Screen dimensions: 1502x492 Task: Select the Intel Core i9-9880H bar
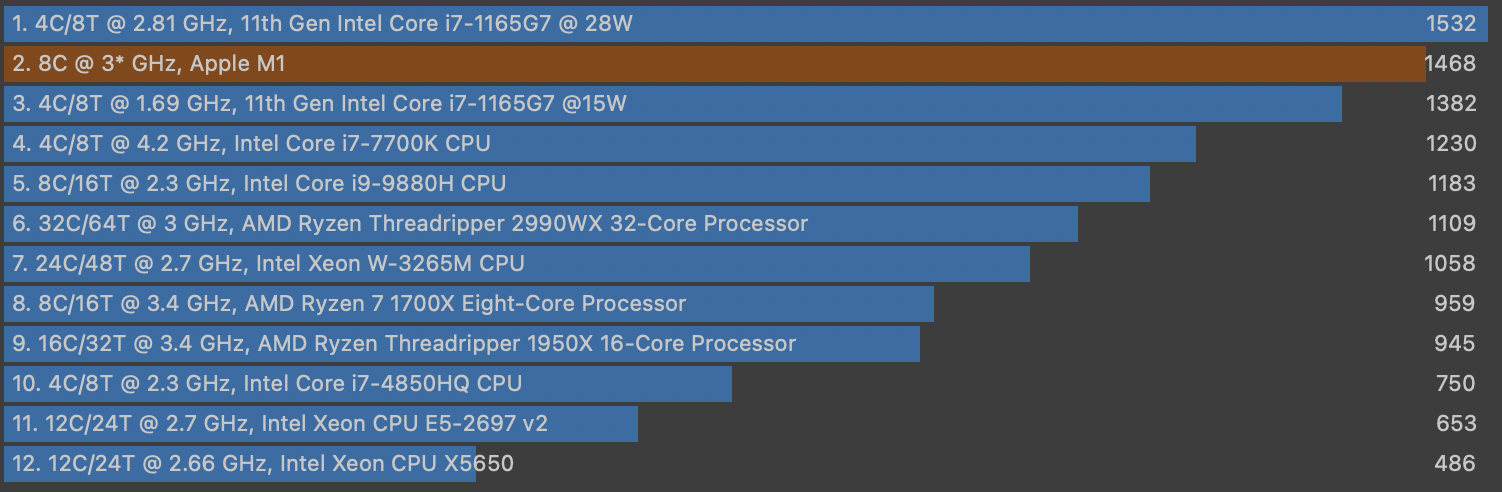point(259,183)
